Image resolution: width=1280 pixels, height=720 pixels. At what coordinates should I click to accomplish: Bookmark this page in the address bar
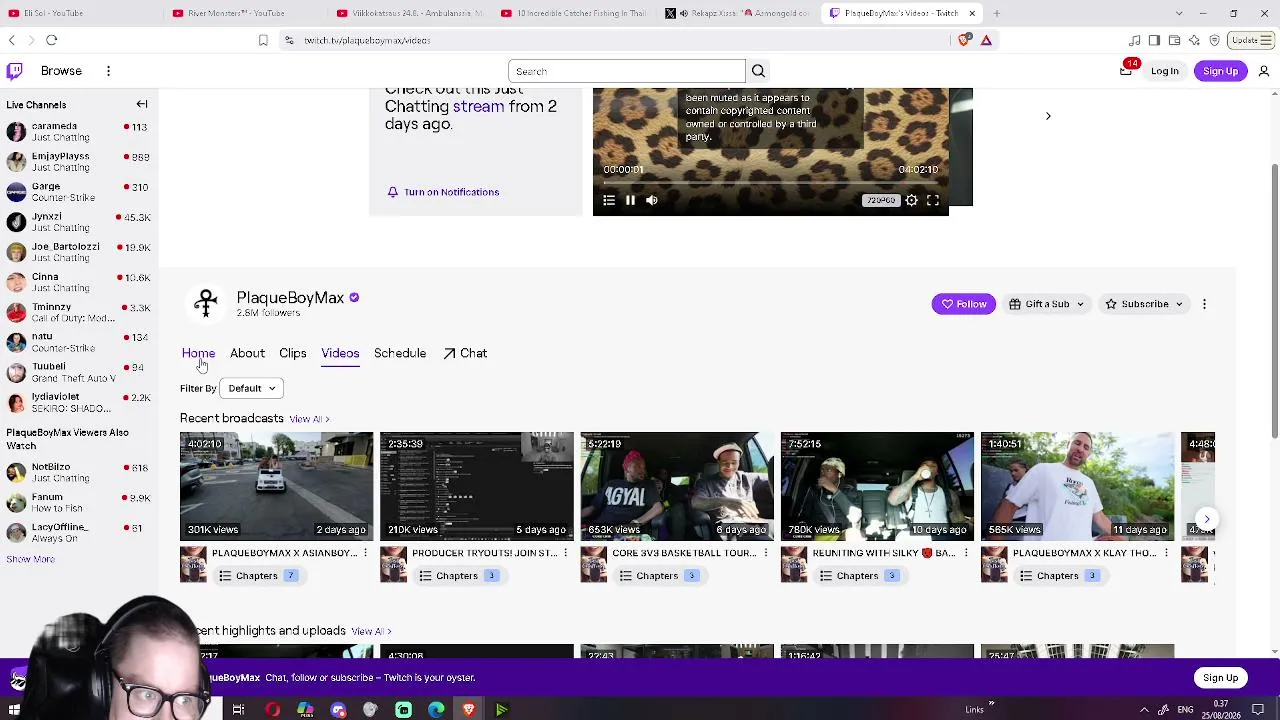(263, 40)
